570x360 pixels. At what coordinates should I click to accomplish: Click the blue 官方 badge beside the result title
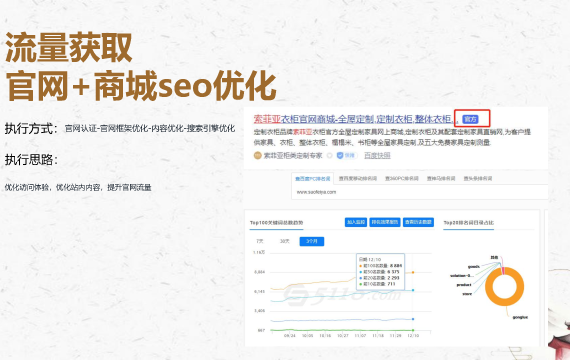click(x=470, y=119)
